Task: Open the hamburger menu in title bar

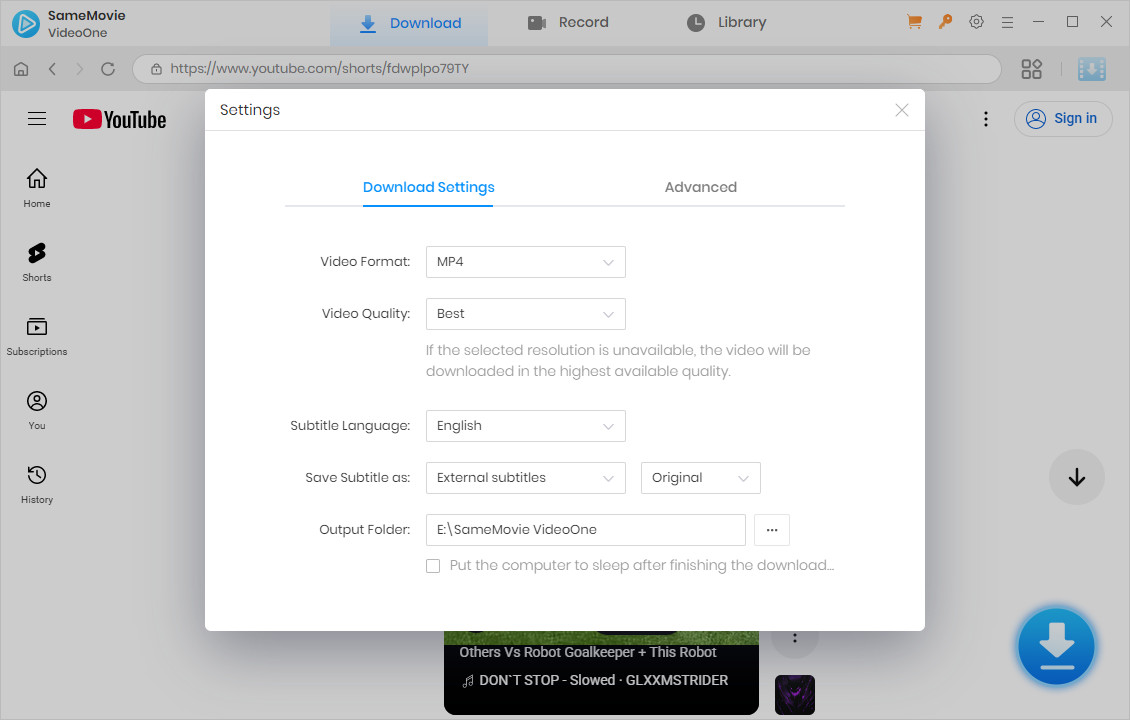Action: pyautogui.click(x=1007, y=23)
